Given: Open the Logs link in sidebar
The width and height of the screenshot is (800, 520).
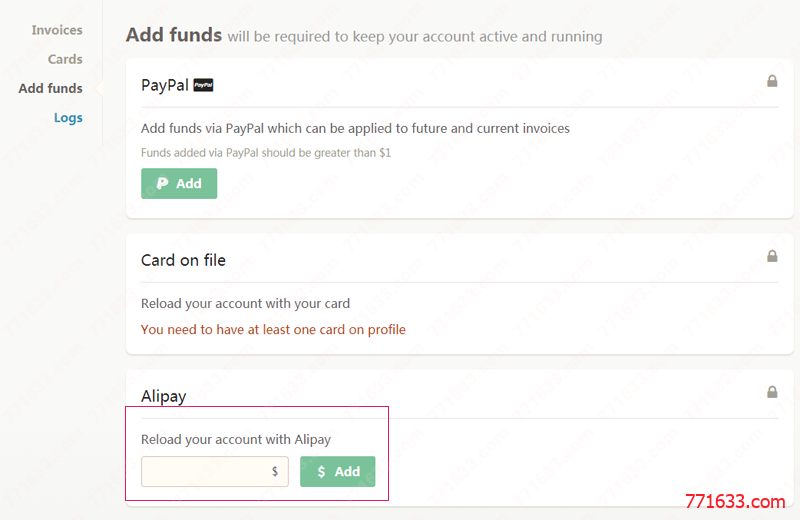Looking at the screenshot, I should click(68, 118).
